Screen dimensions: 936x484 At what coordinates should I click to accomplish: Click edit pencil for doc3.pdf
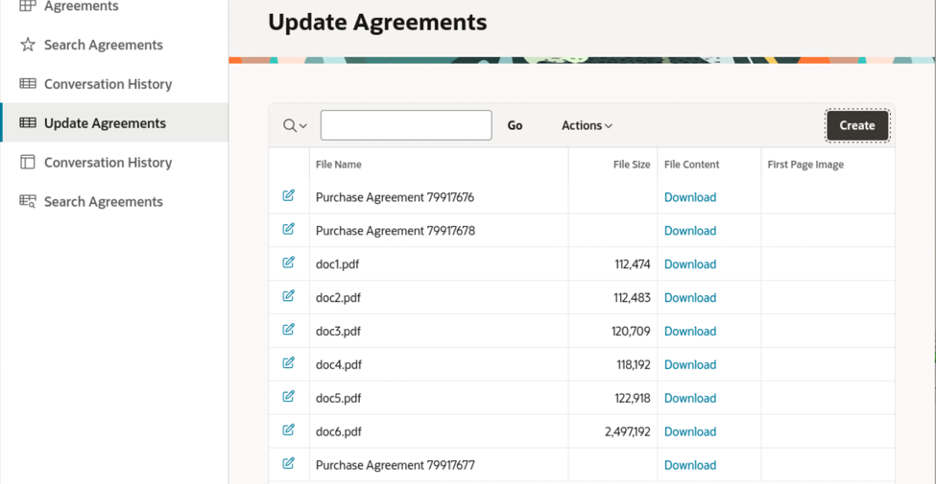click(288, 330)
